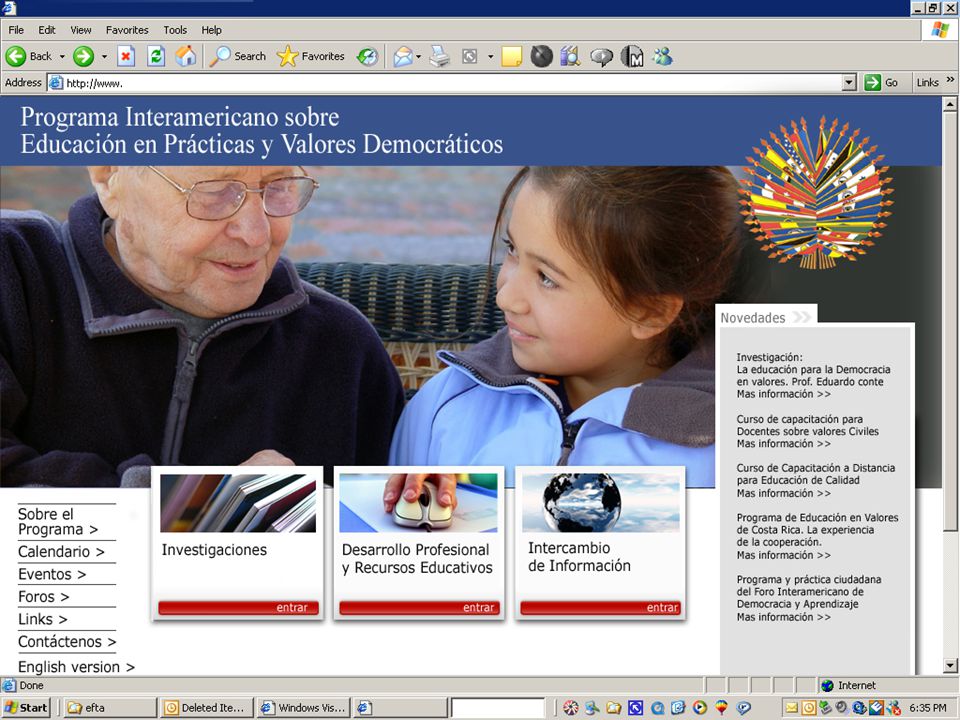Click the globe thumbnail image
Viewport: 960px width, 720px height.
point(601,503)
